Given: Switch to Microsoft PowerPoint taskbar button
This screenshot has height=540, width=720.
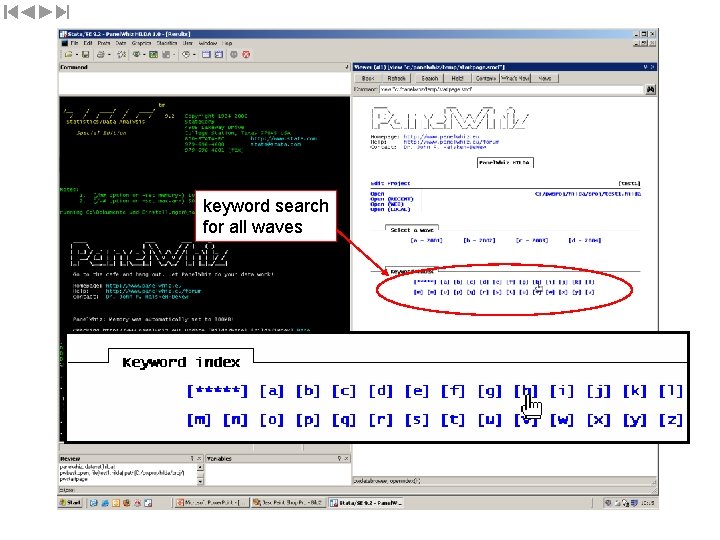Looking at the screenshot, I should [x=212, y=503].
